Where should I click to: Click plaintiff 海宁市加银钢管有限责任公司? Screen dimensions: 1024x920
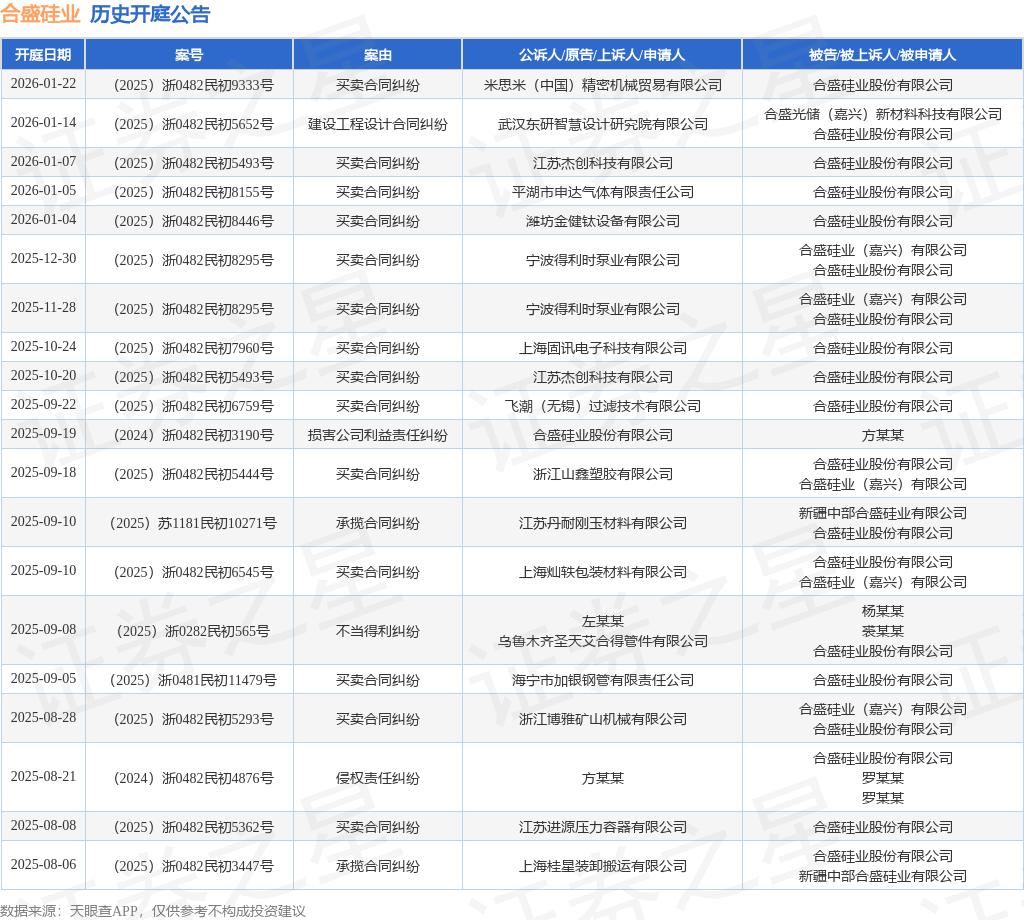602,680
